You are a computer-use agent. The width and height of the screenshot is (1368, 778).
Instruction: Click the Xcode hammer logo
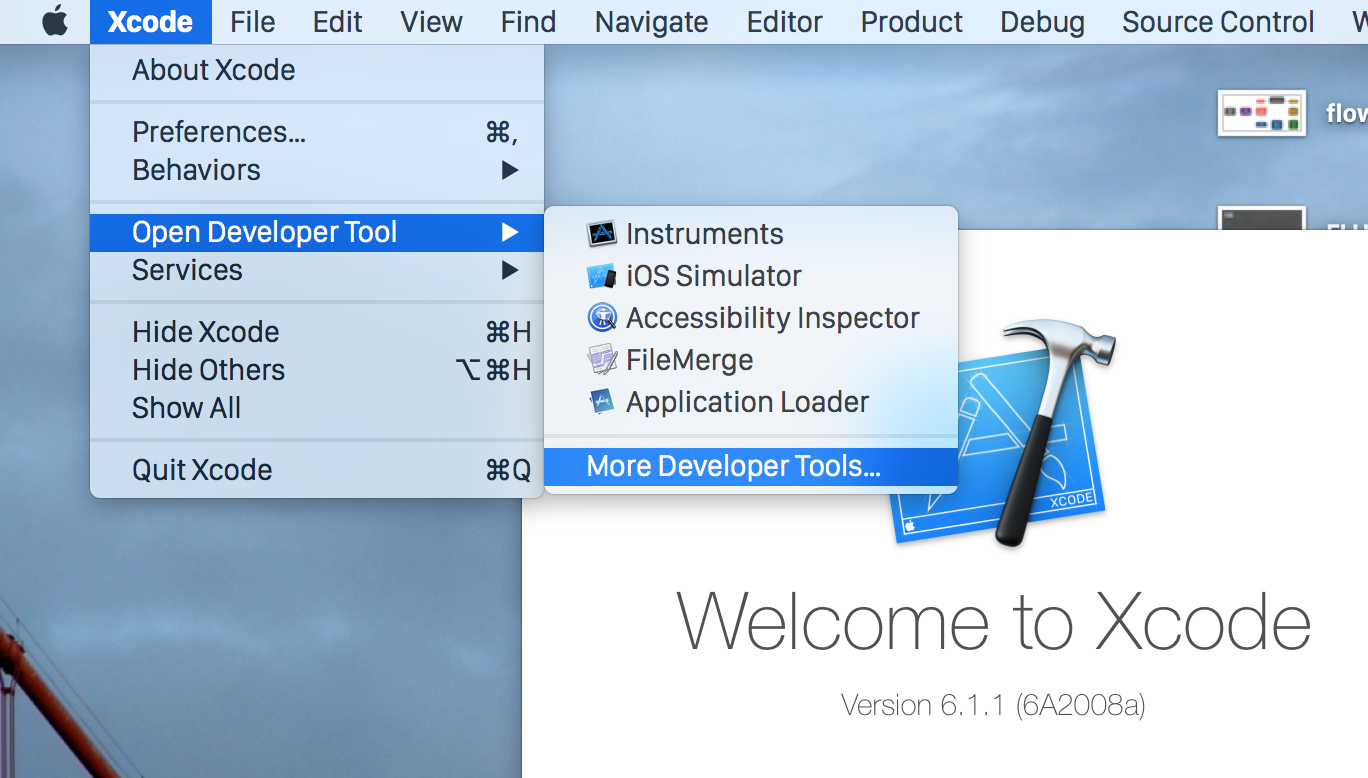(1003, 432)
